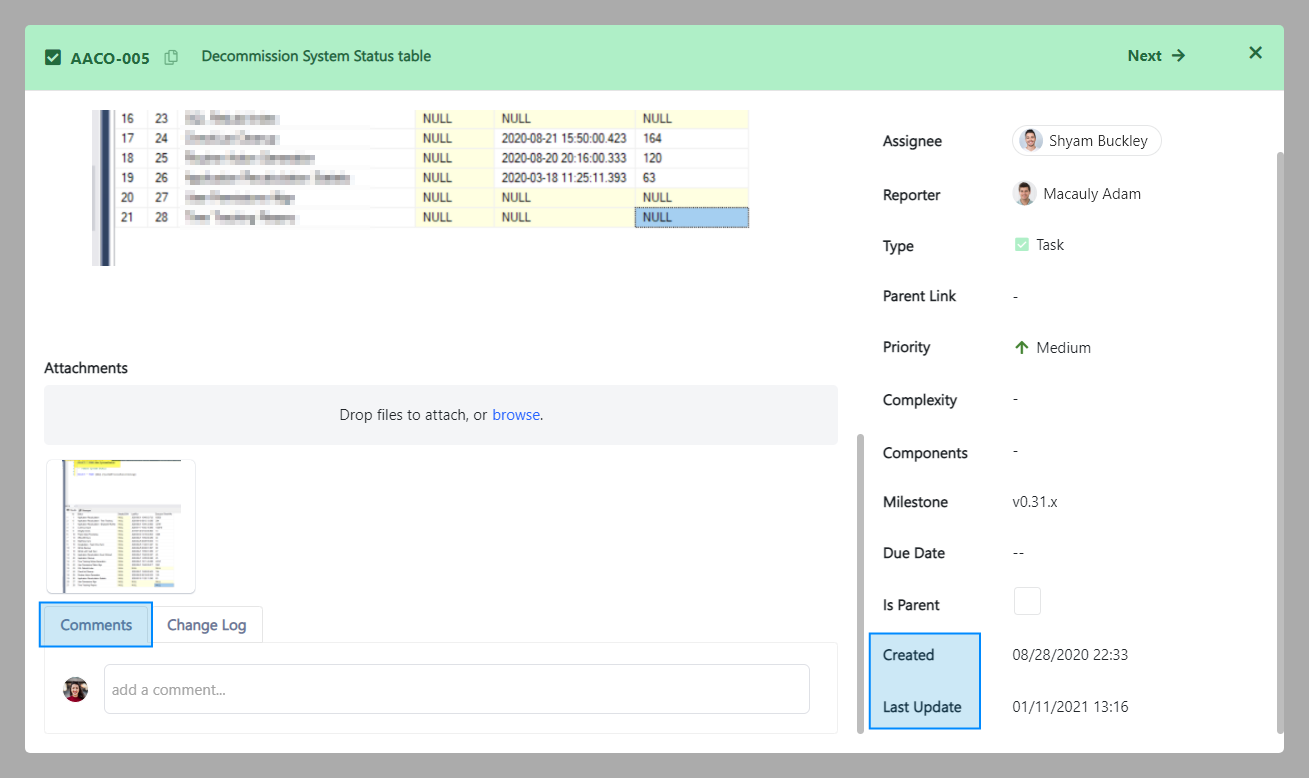
Task: Click the Due Date field value
Action: tap(1018, 553)
